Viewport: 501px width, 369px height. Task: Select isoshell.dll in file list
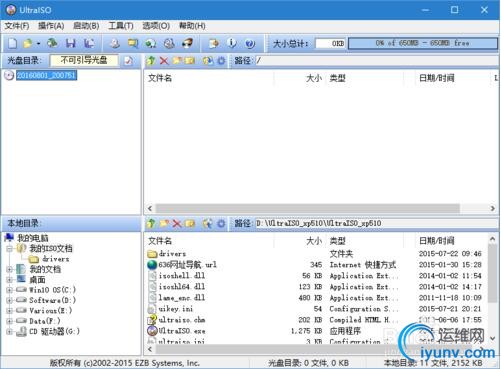coord(176,276)
